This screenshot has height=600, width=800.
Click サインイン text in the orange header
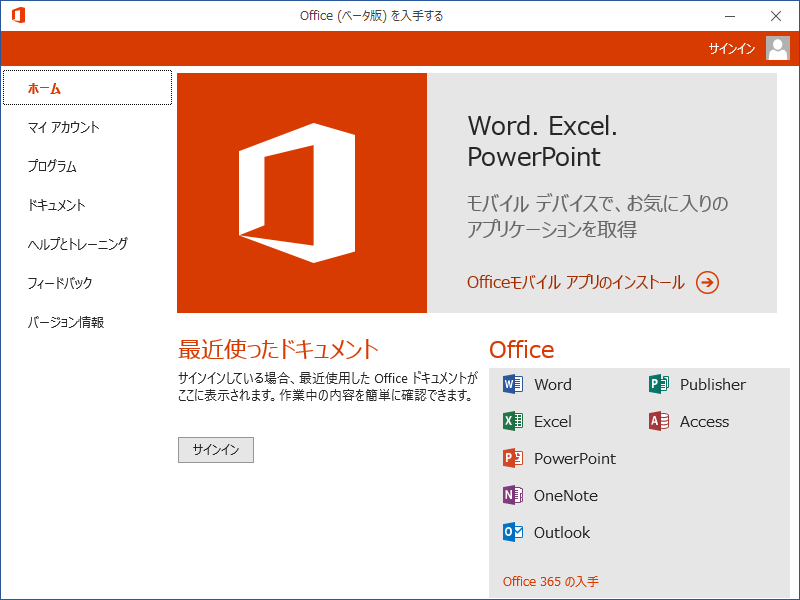click(x=732, y=48)
